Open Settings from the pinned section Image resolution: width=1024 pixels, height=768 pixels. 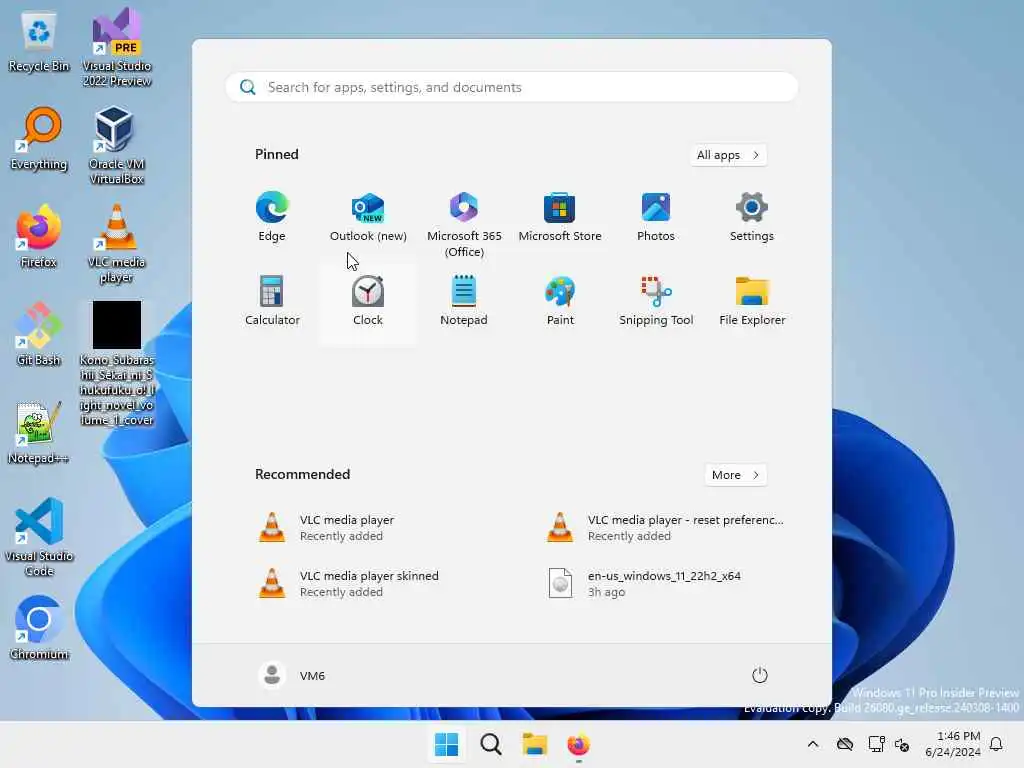tap(752, 217)
